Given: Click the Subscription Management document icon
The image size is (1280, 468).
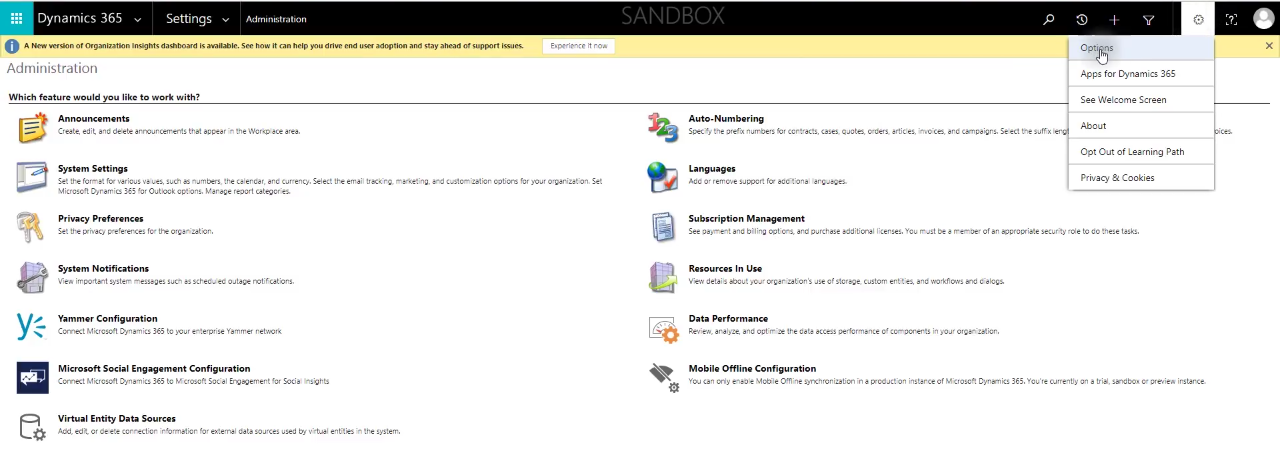Looking at the screenshot, I should pyautogui.click(x=663, y=227).
